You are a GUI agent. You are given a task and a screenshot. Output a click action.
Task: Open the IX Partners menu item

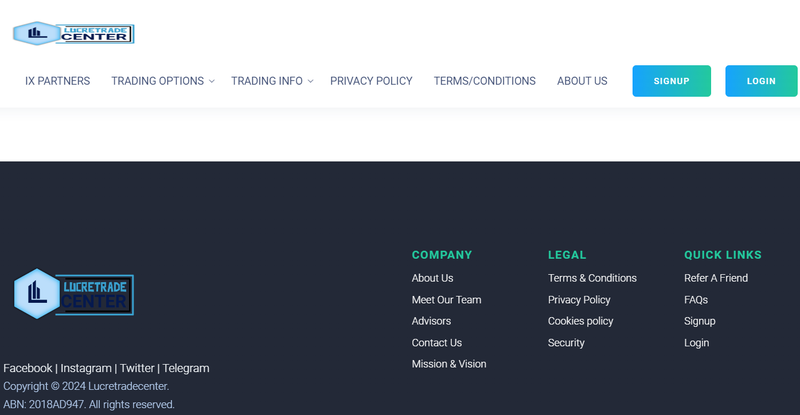coord(57,81)
